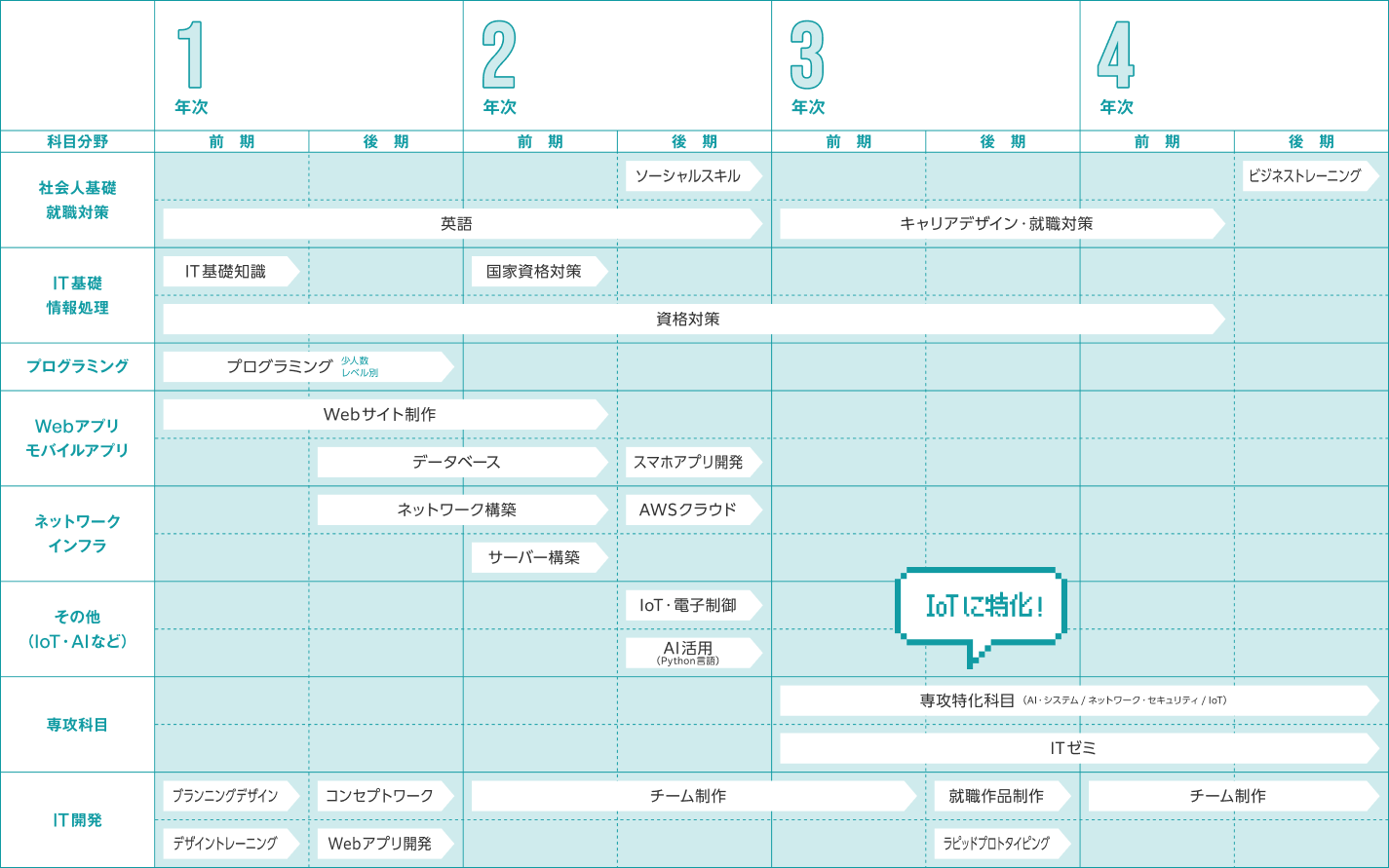Open the キャリアデザイン・就職対策 bar

pyautogui.click(x=996, y=224)
